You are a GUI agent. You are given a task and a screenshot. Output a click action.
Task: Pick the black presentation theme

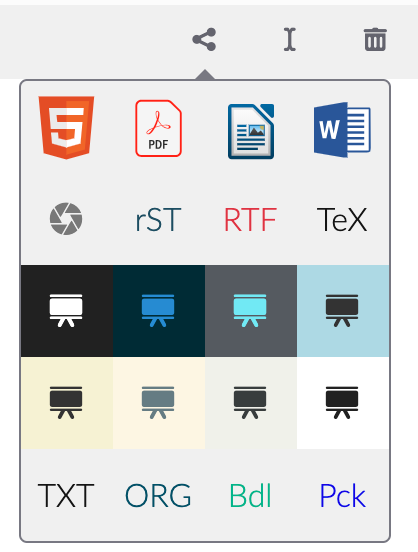pyautogui.click(x=67, y=311)
